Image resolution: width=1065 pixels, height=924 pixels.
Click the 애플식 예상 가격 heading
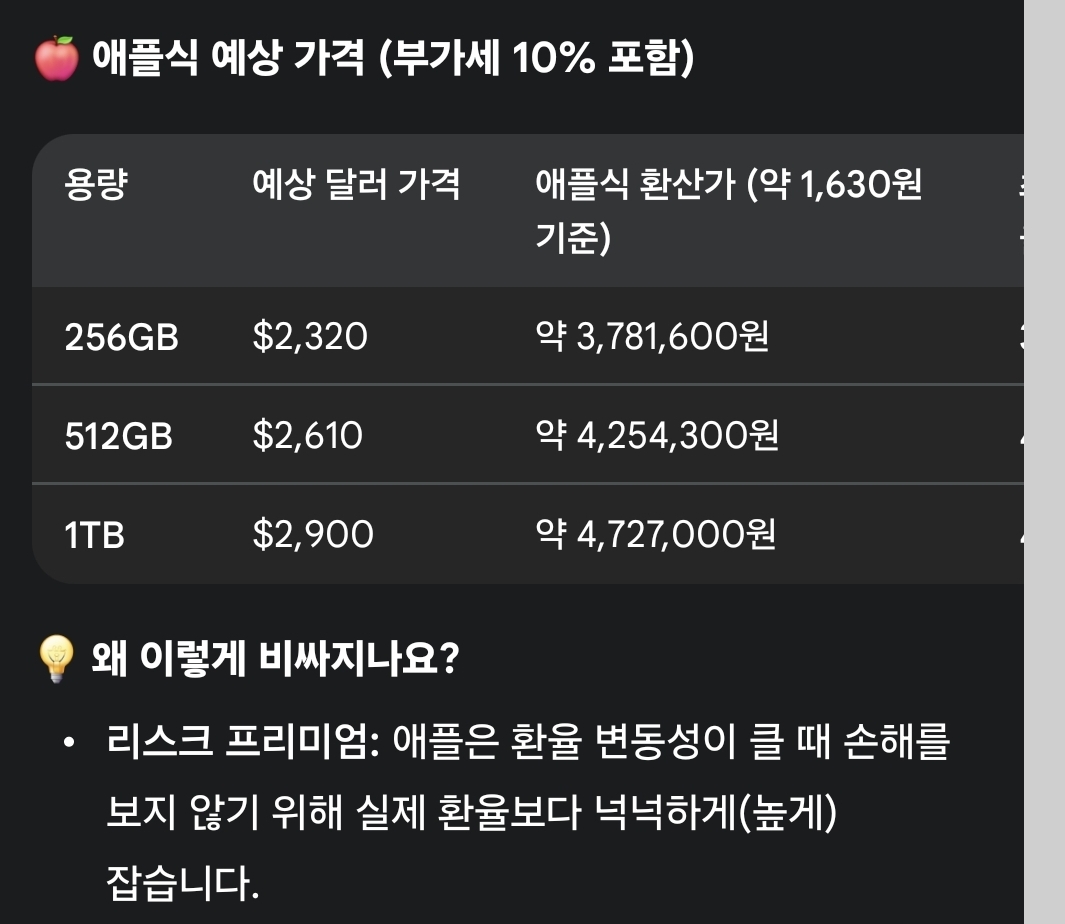(392, 60)
